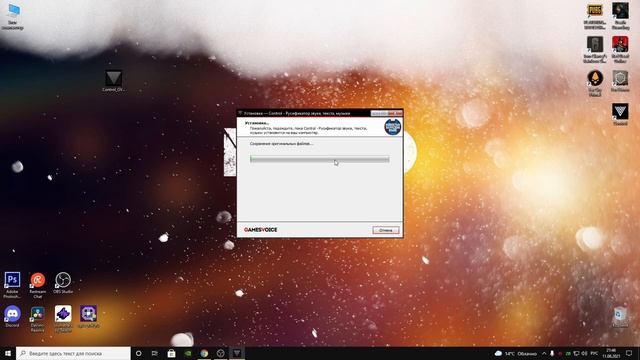Open the dark portrait game shortcut, top right
640x360 pixels.
coord(620,16)
